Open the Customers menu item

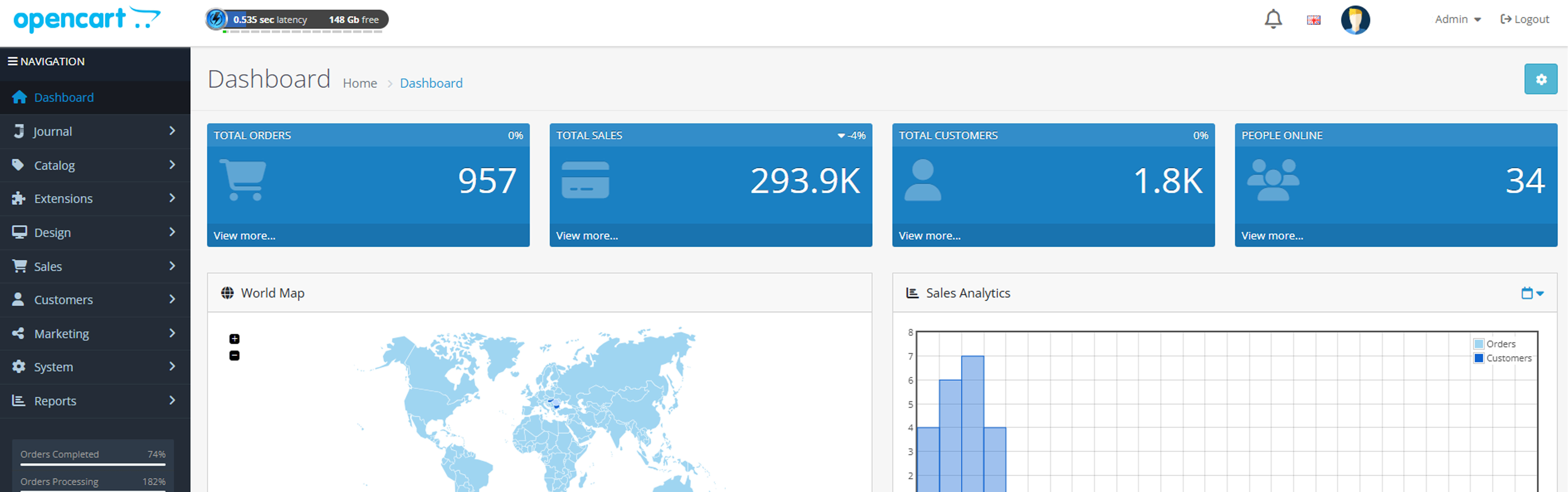pyautogui.click(x=95, y=300)
